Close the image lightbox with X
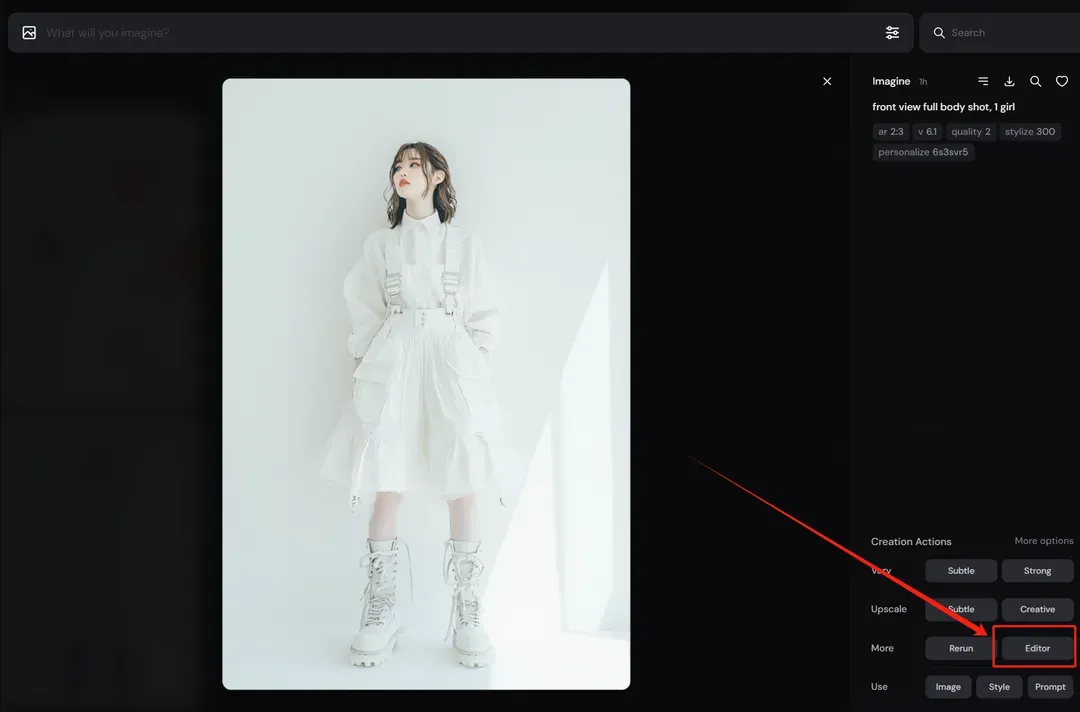 [x=827, y=81]
